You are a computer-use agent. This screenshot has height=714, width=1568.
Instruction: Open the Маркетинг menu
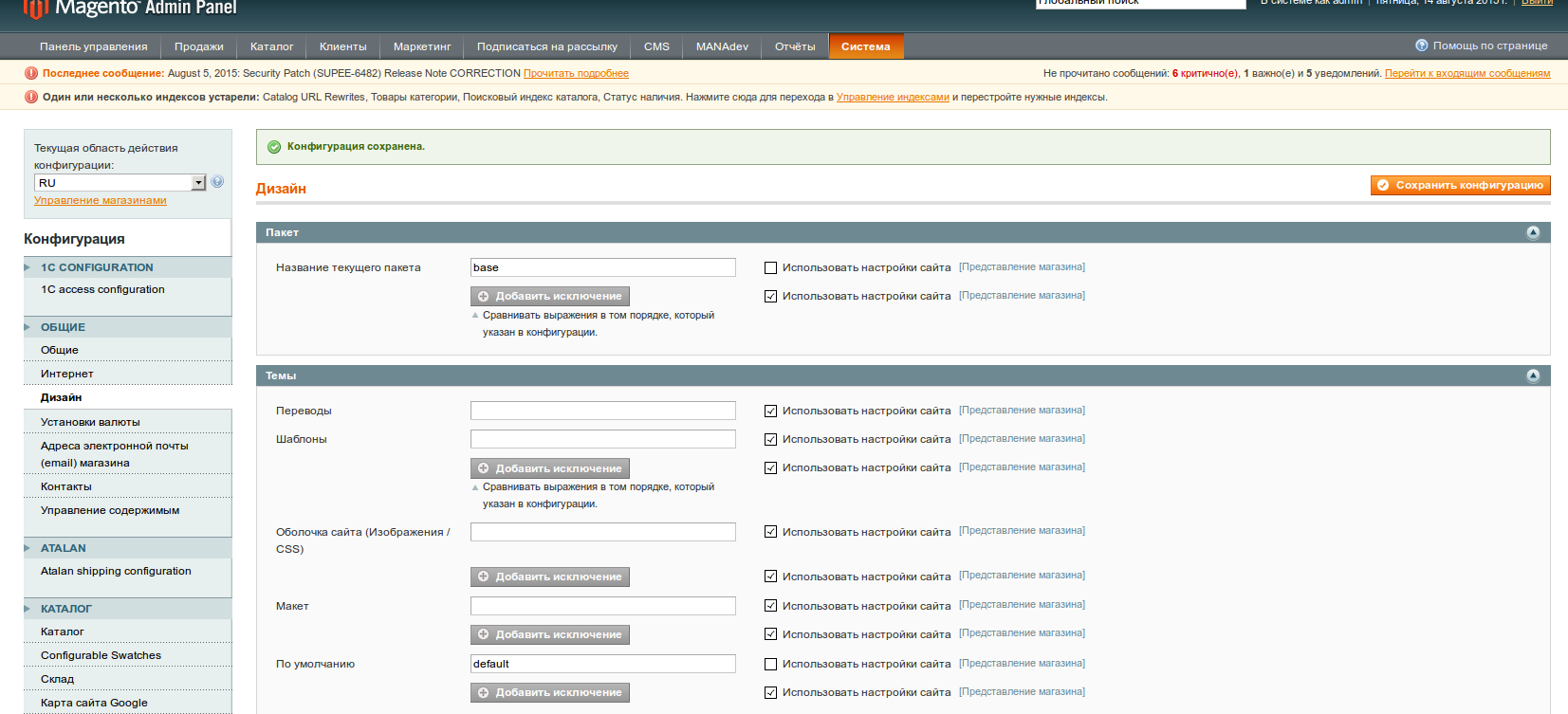(422, 46)
